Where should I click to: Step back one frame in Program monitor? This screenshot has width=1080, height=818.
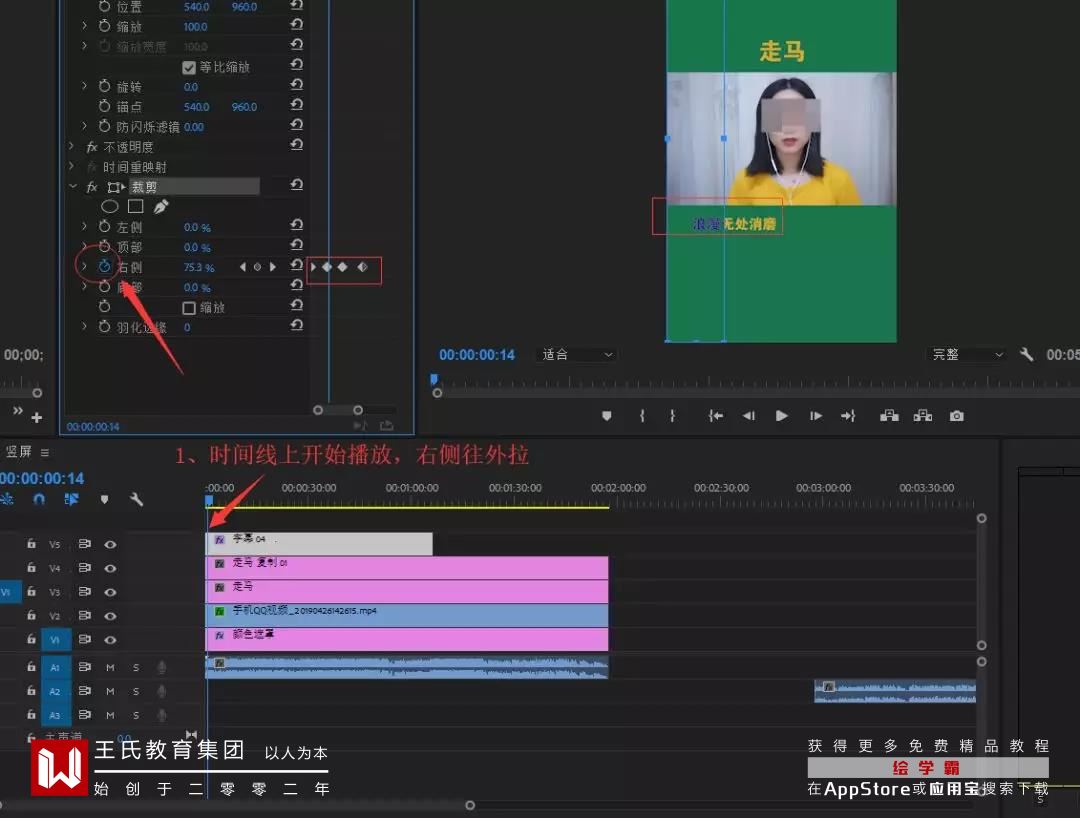pos(749,416)
